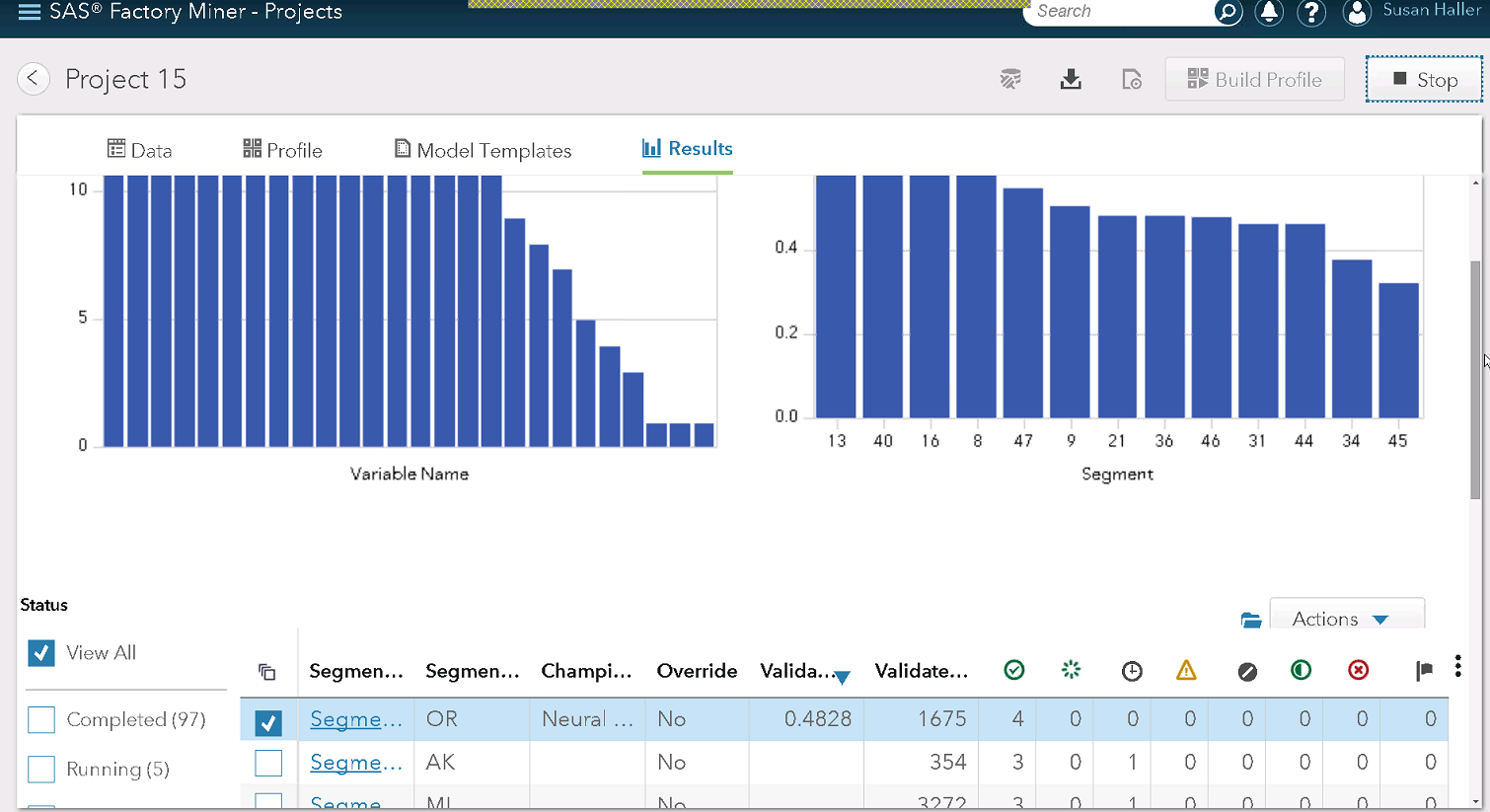Viewport: 1490px width, 812px height.
Task: Click the Stop button
Action: (x=1425, y=79)
